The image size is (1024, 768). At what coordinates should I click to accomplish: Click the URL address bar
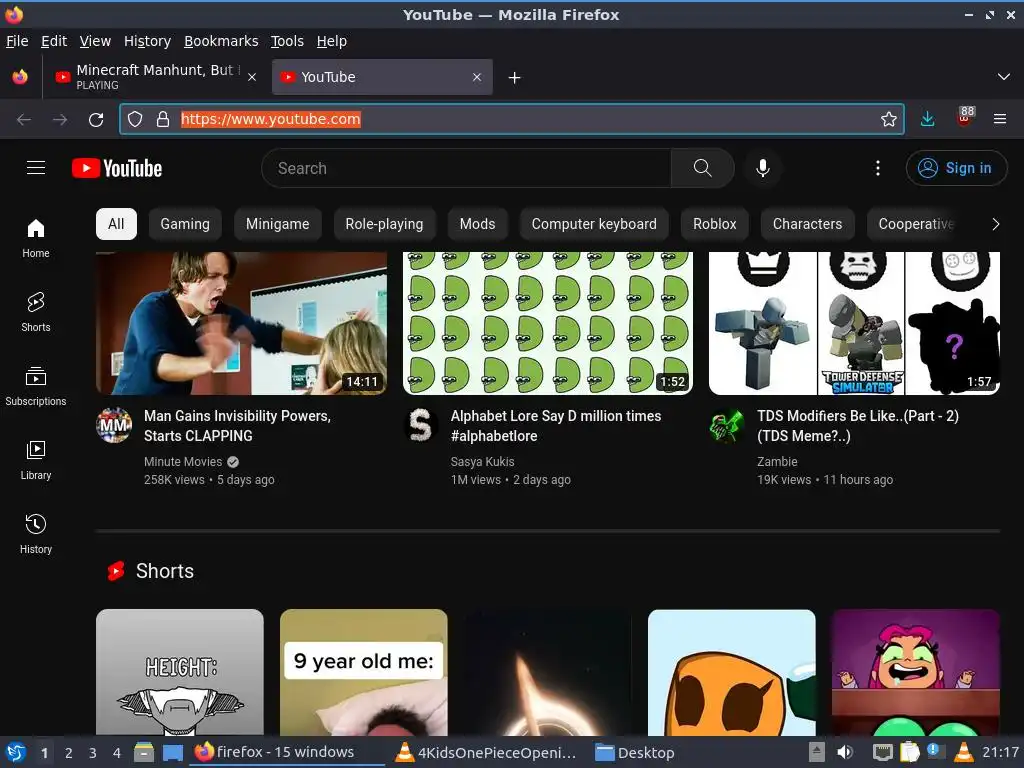tap(511, 119)
